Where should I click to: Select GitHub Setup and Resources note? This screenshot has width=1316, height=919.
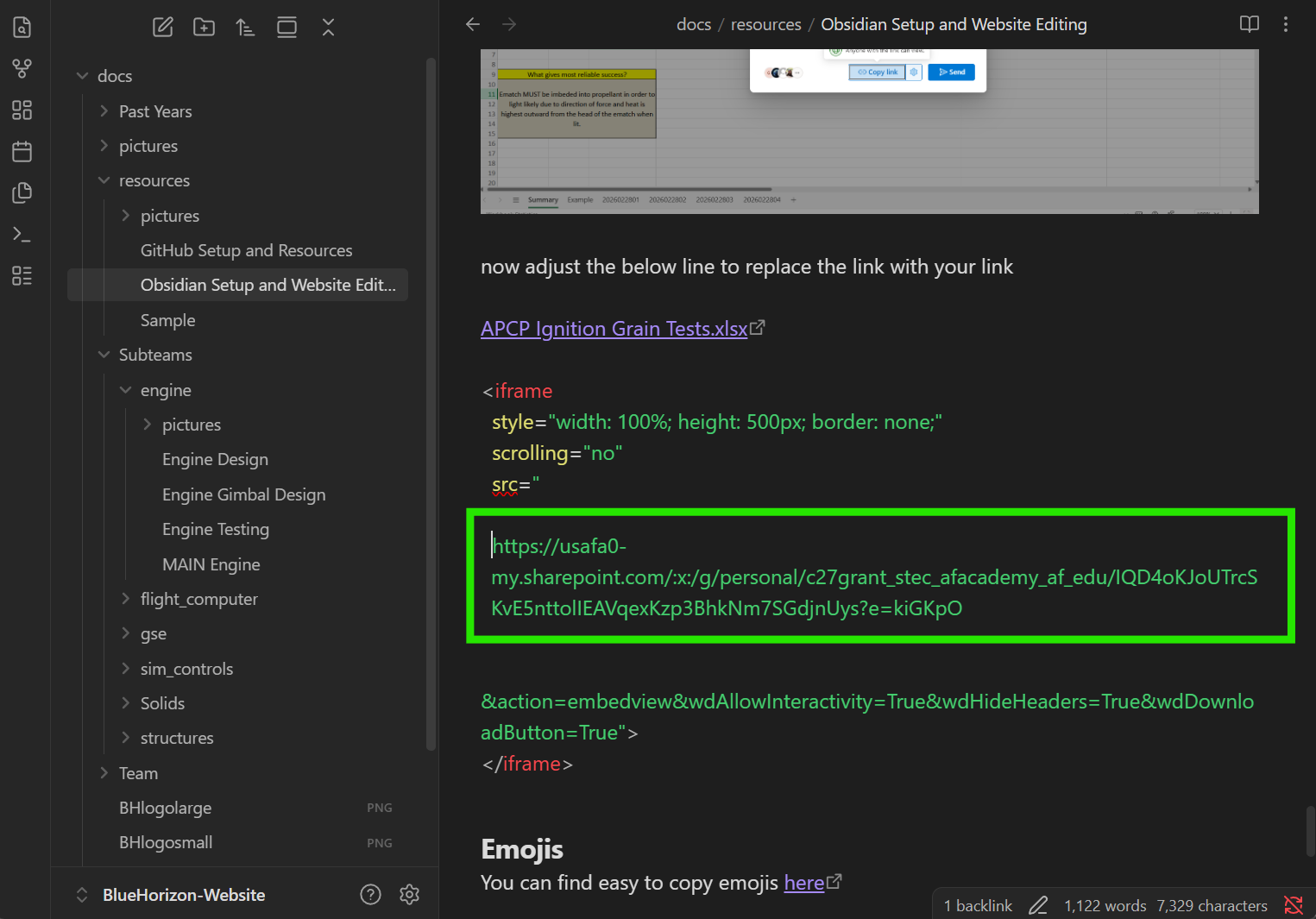pos(247,250)
